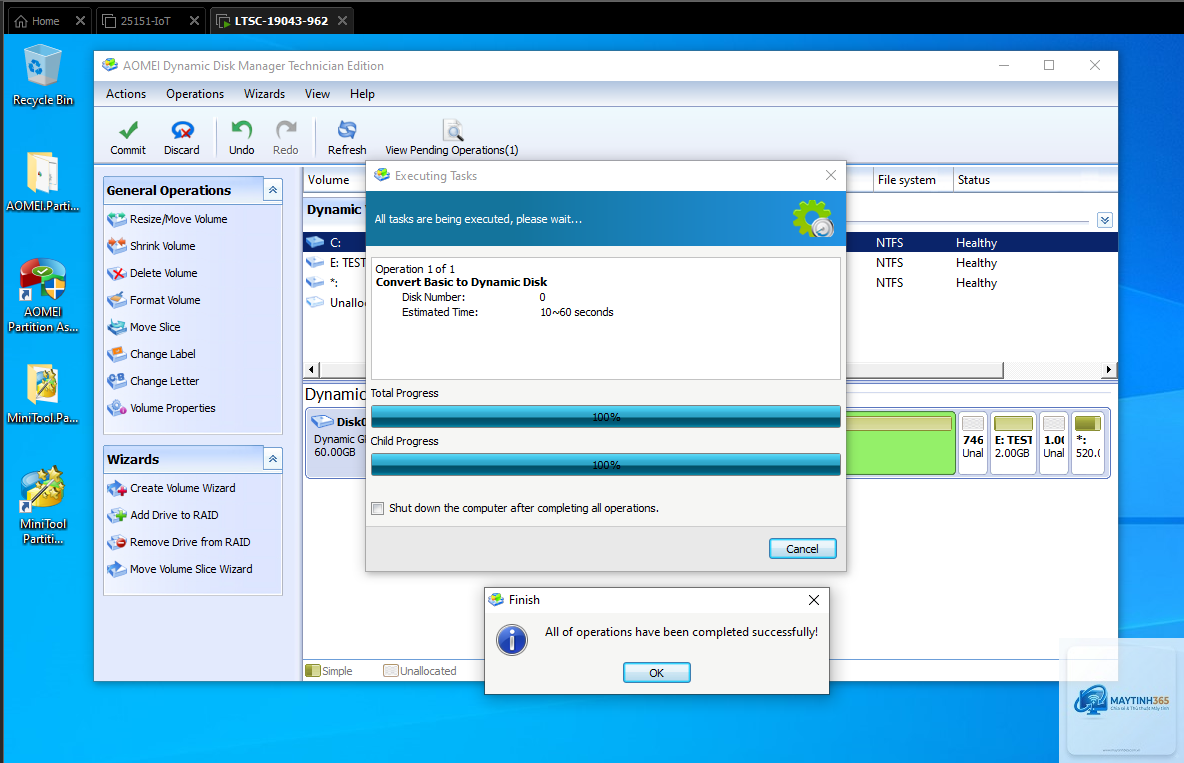Open Volume Properties
This screenshot has width=1184, height=763.
[x=172, y=408]
